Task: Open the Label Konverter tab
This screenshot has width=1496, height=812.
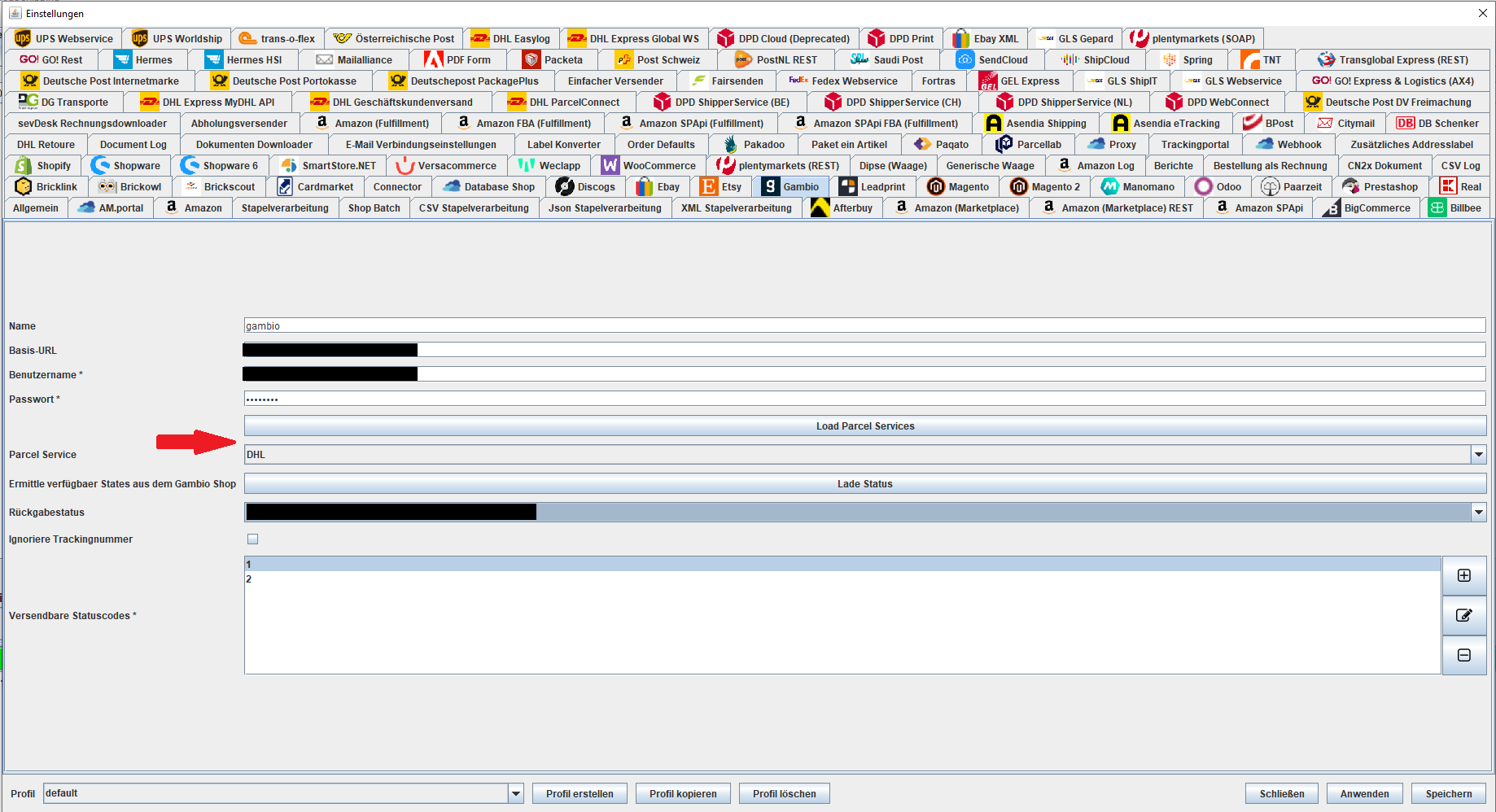Action: pyautogui.click(x=564, y=145)
